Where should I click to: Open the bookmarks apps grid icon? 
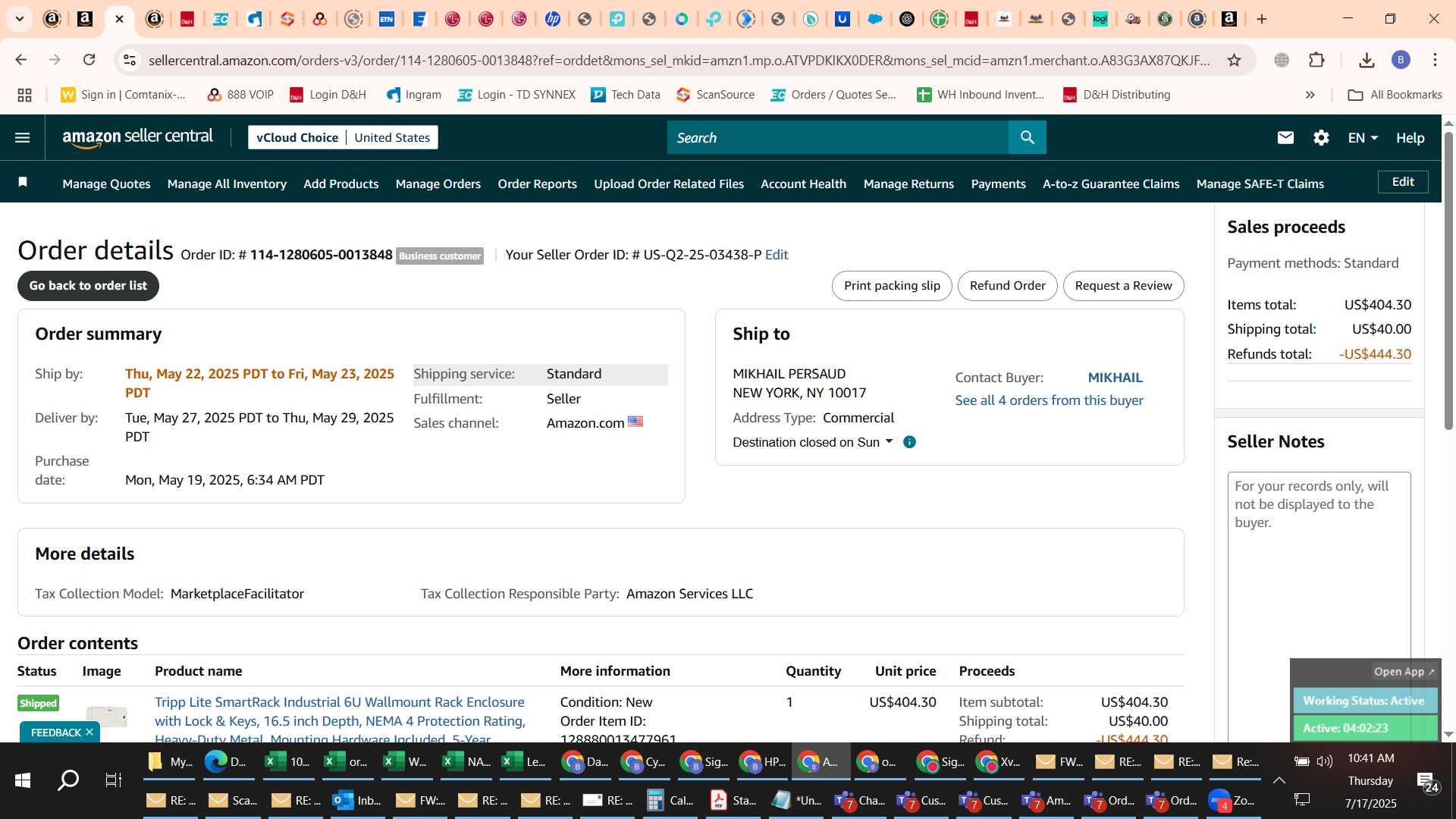[24, 95]
